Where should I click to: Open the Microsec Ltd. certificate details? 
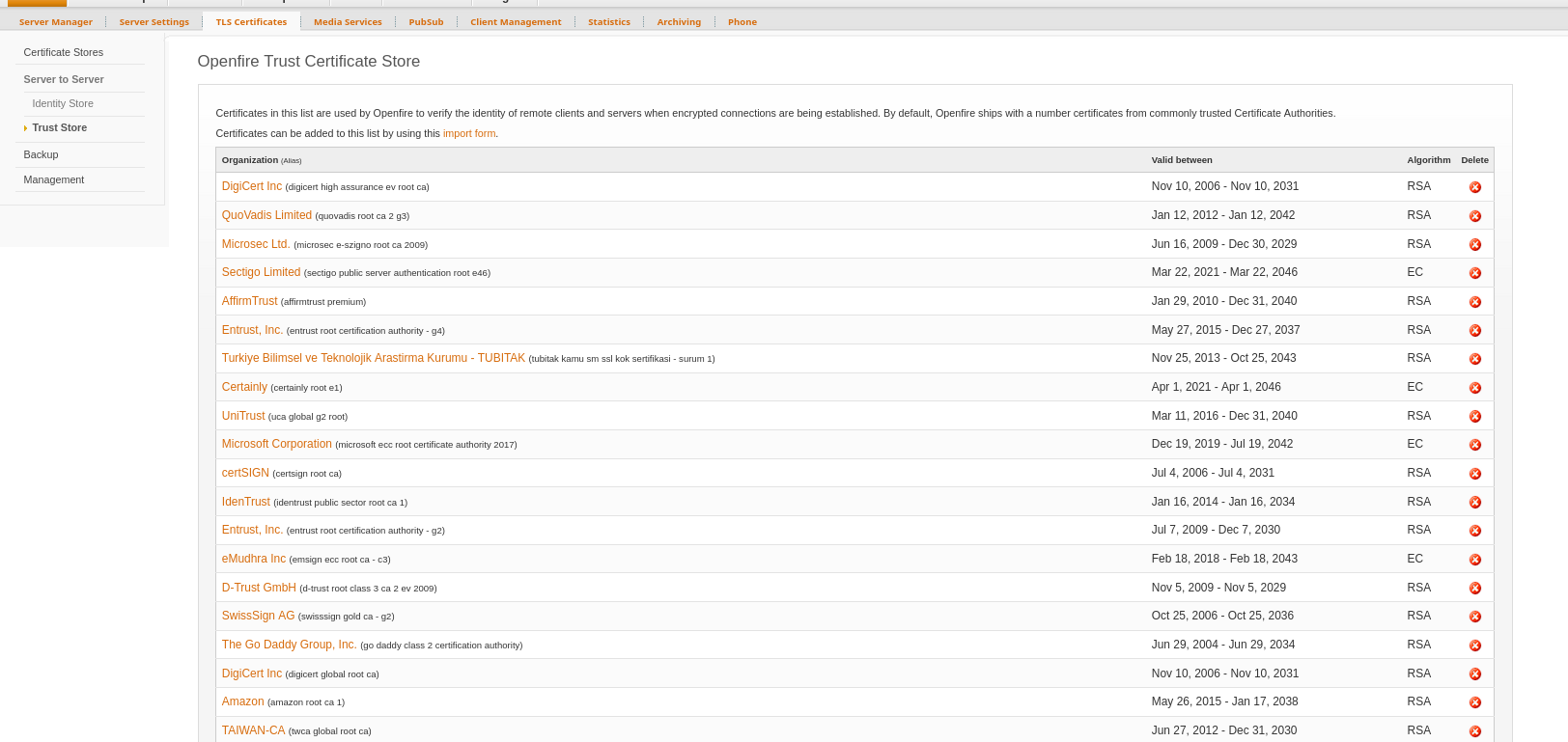(256, 244)
